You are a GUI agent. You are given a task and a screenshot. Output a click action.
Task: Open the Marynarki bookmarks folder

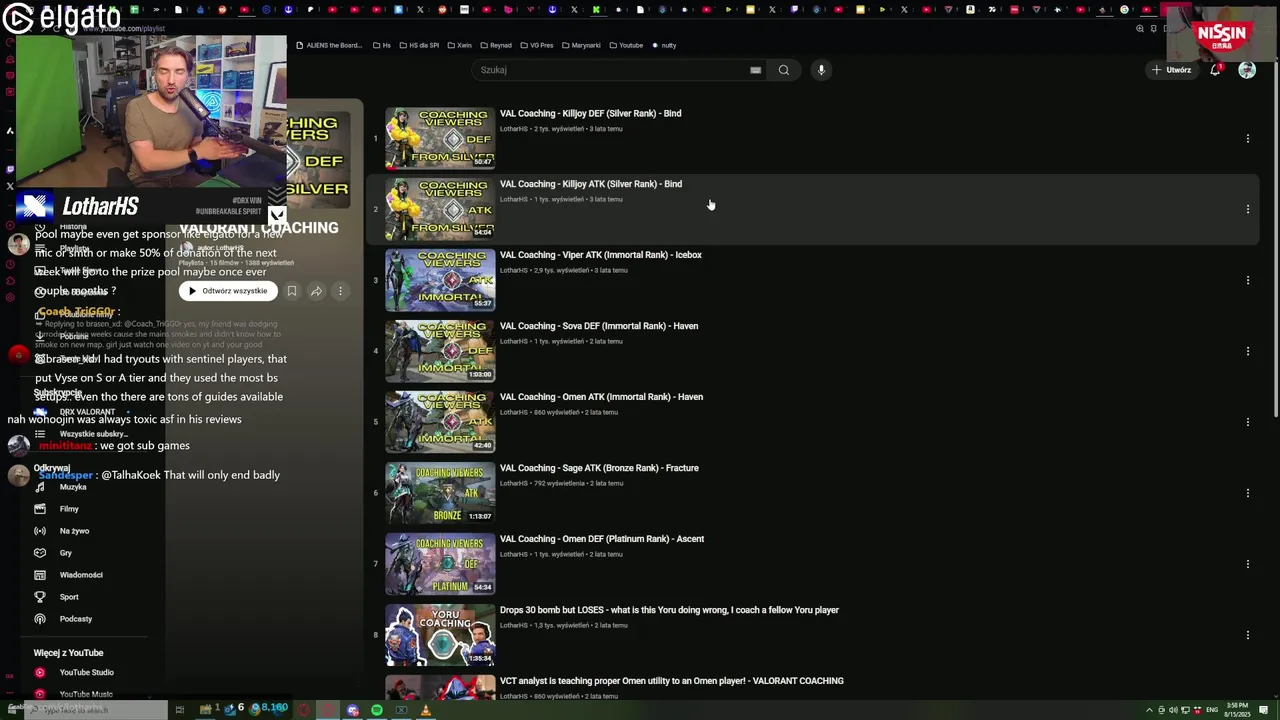pyautogui.click(x=582, y=45)
